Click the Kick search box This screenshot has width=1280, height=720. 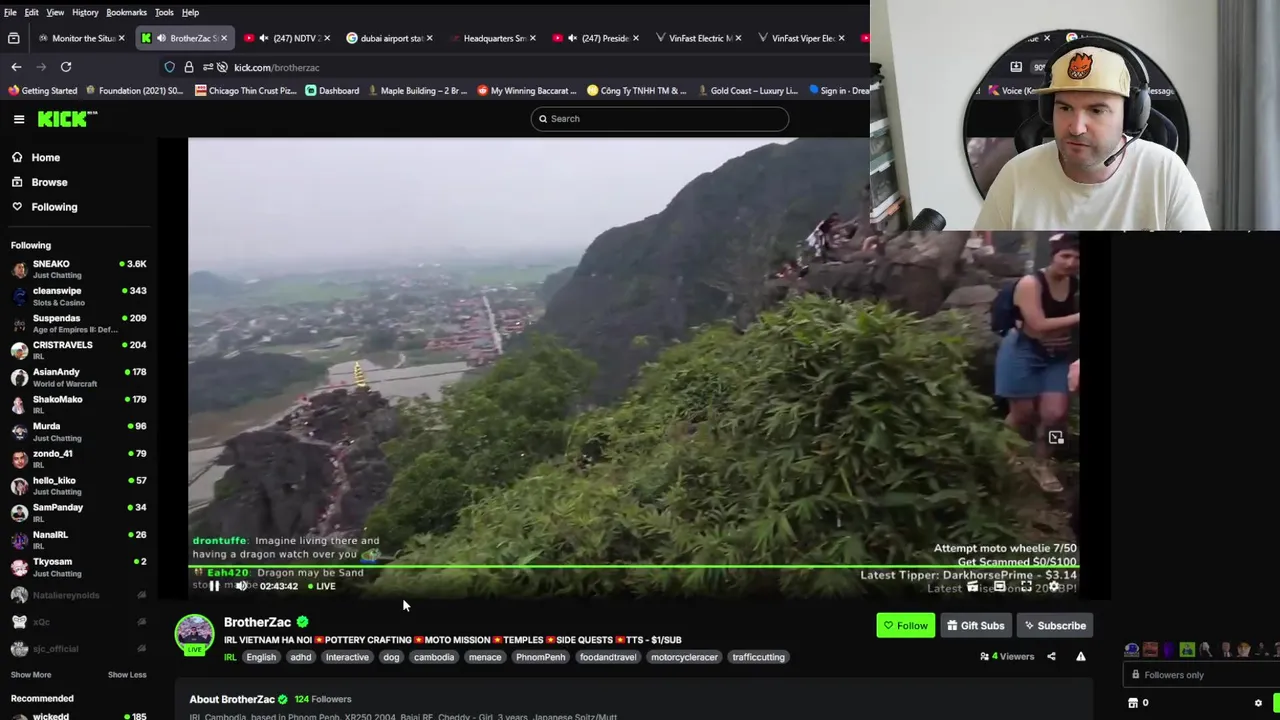660,118
